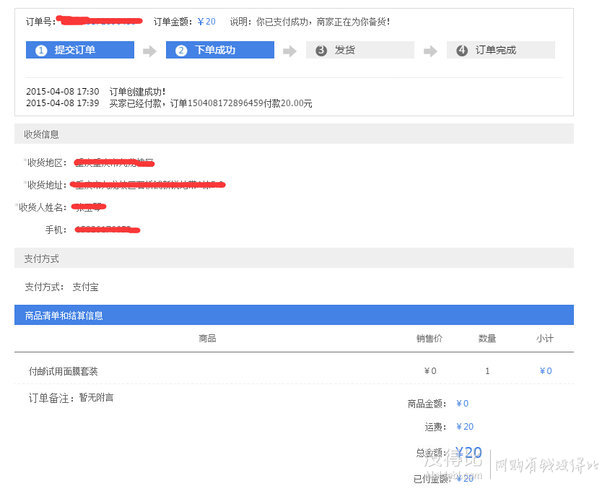Image resolution: width=610 pixels, height=499 pixels.
Task: Click the order amount ¥20 at top
Action: click(206, 21)
